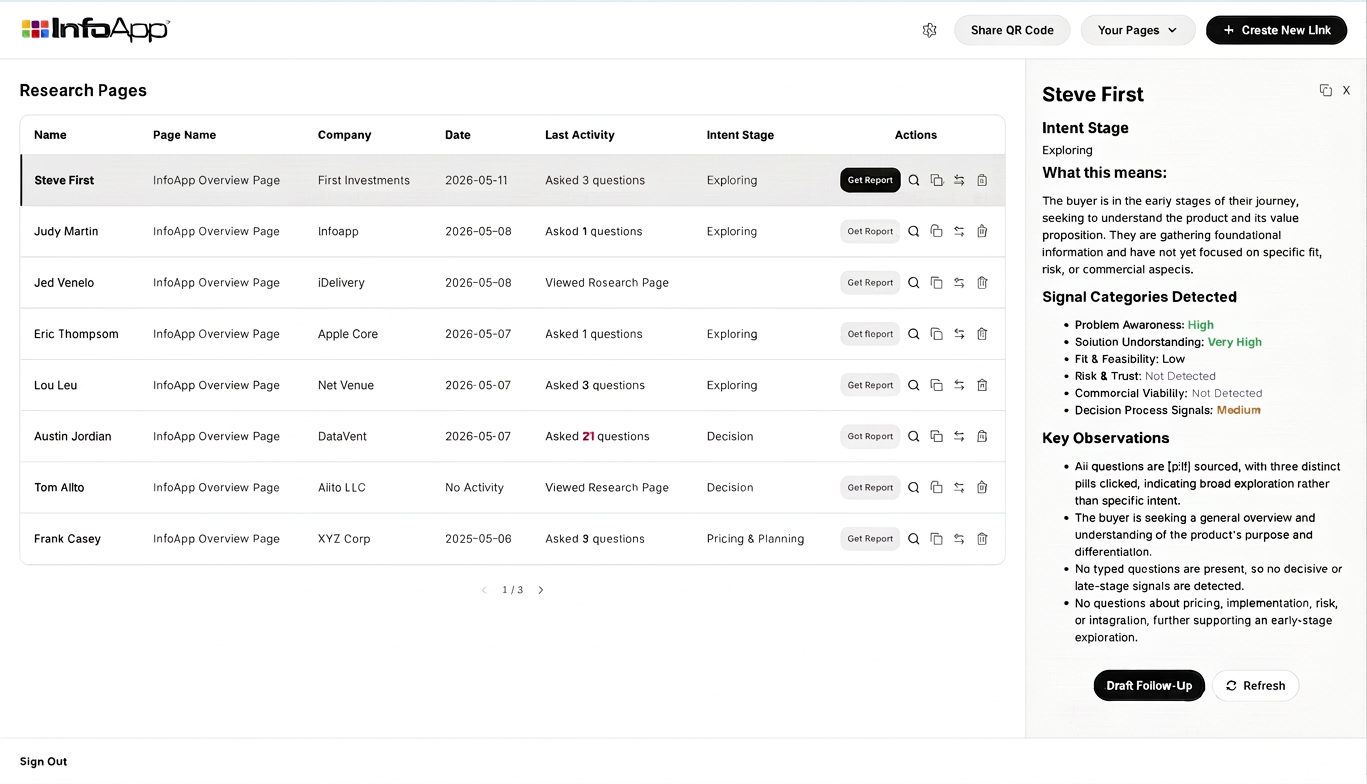Select the Frank Casey name cell
1367x784 pixels.
point(69,538)
